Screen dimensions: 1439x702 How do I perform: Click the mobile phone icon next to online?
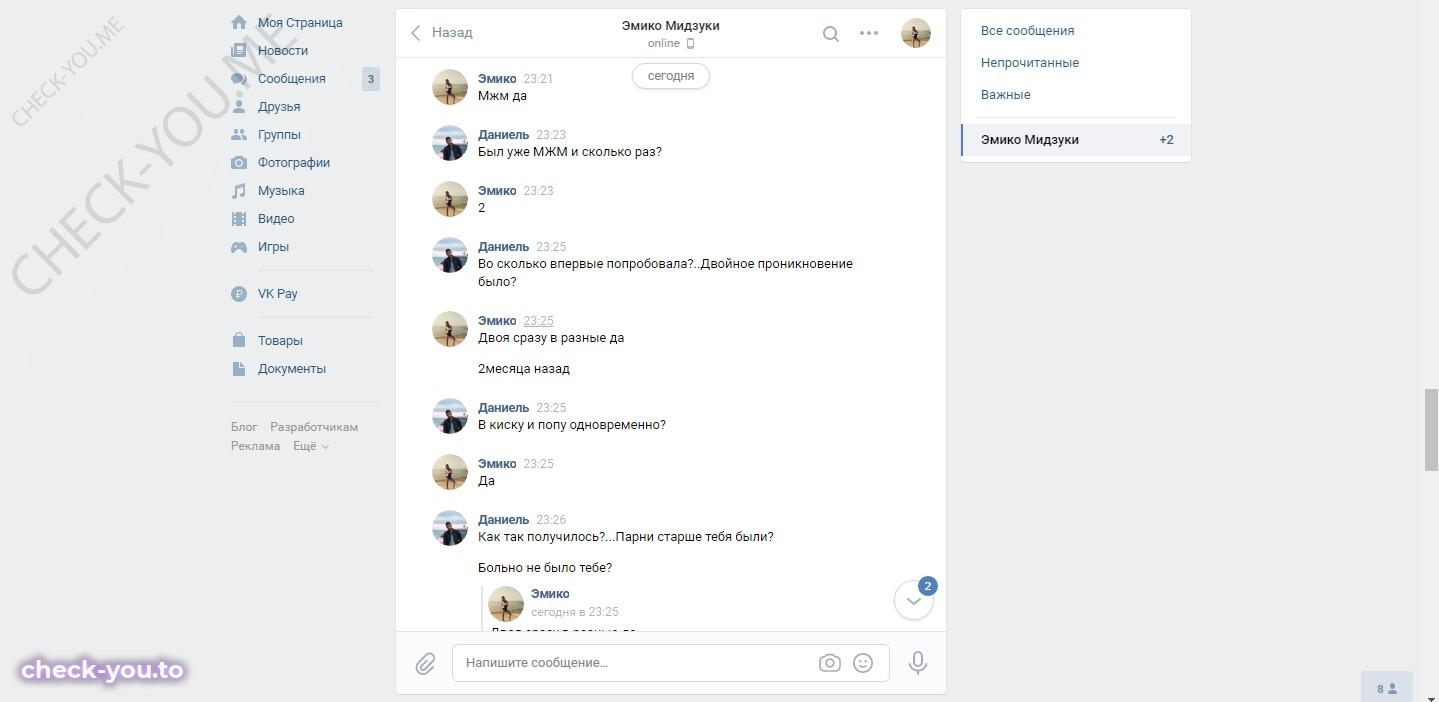click(x=690, y=44)
